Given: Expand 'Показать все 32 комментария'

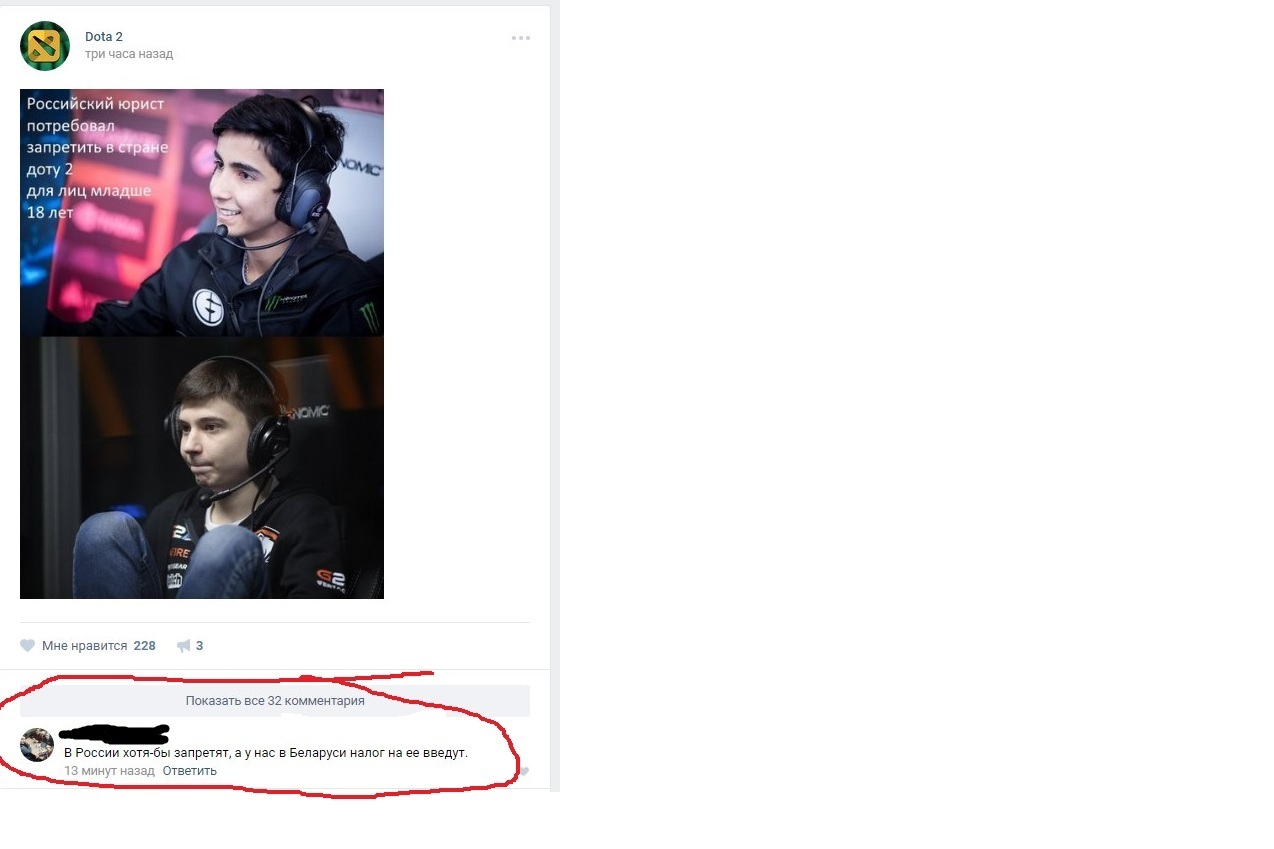Looking at the screenshot, I should tap(275, 701).
